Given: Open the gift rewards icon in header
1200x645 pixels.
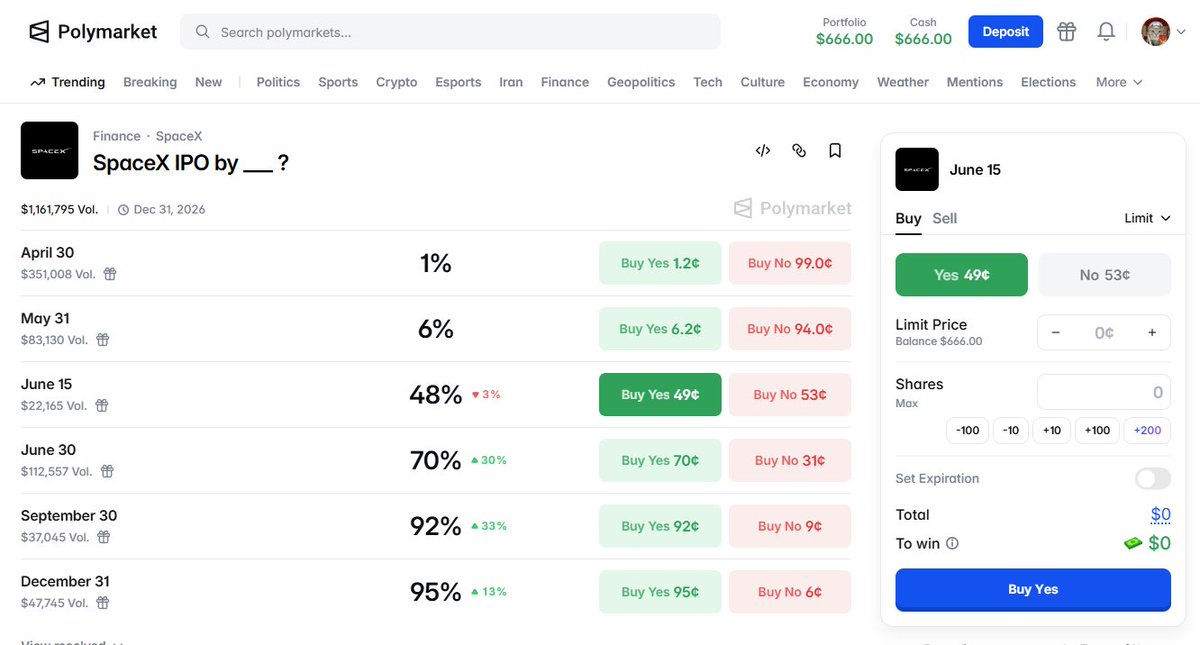Looking at the screenshot, I should 1066,32.
